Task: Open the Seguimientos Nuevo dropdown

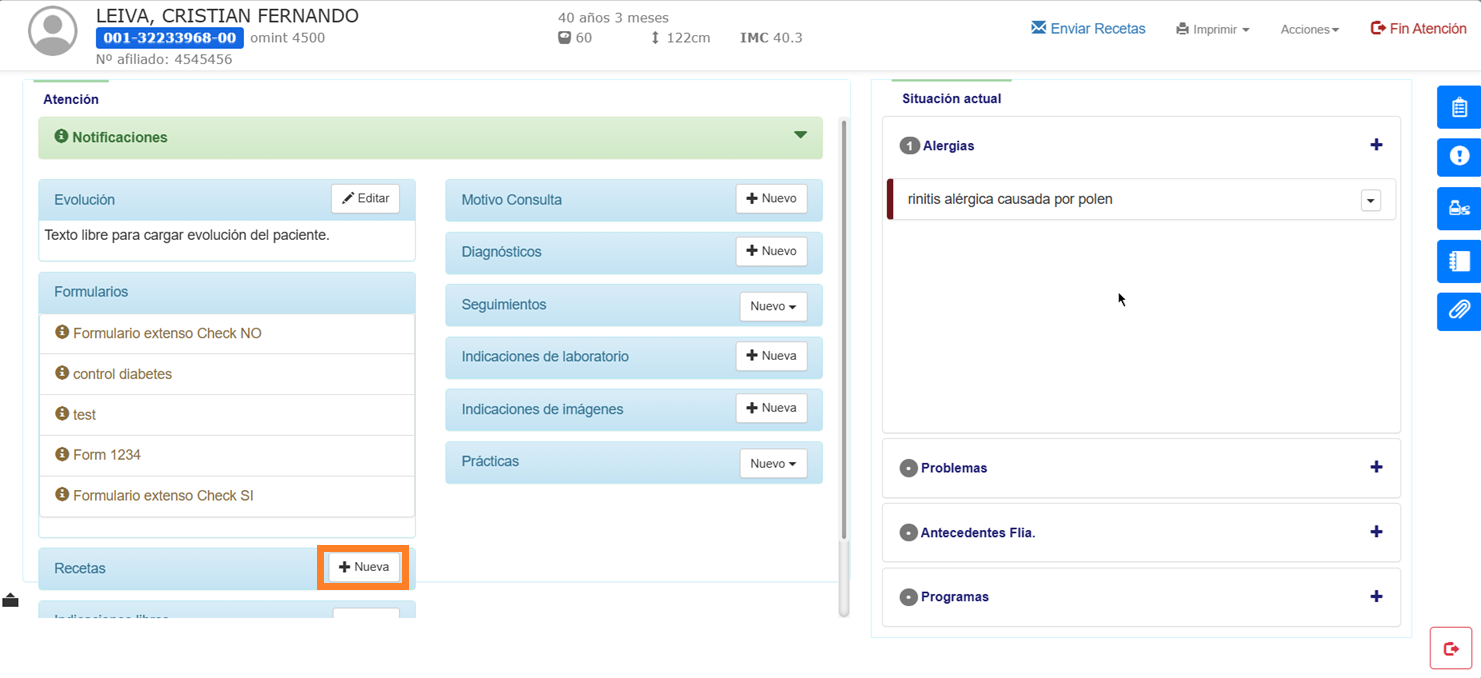Action: tap(773, 306)
